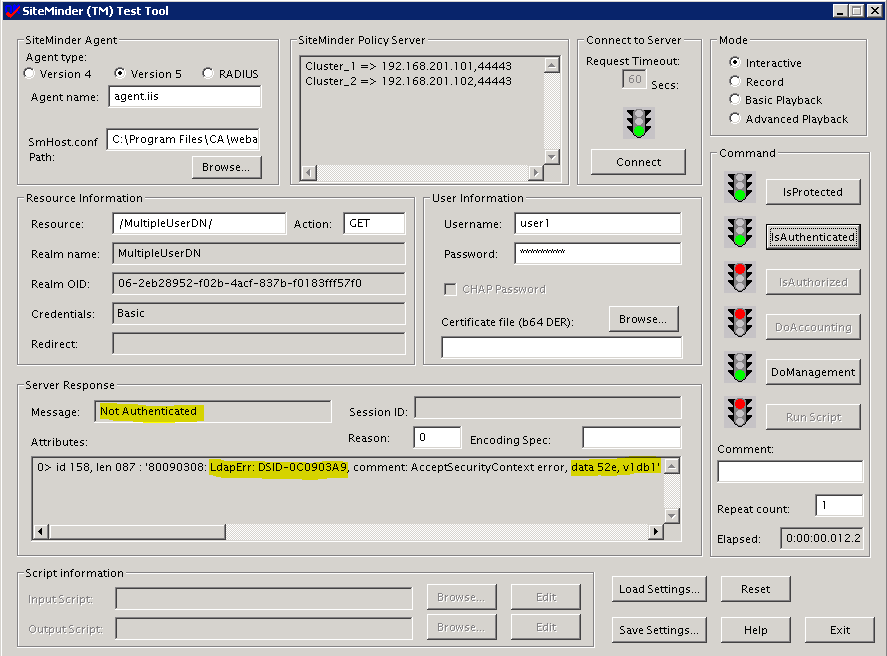Click the Request Timeout seconds field
The height and width of the screenshot is (656, 887).
635,79
